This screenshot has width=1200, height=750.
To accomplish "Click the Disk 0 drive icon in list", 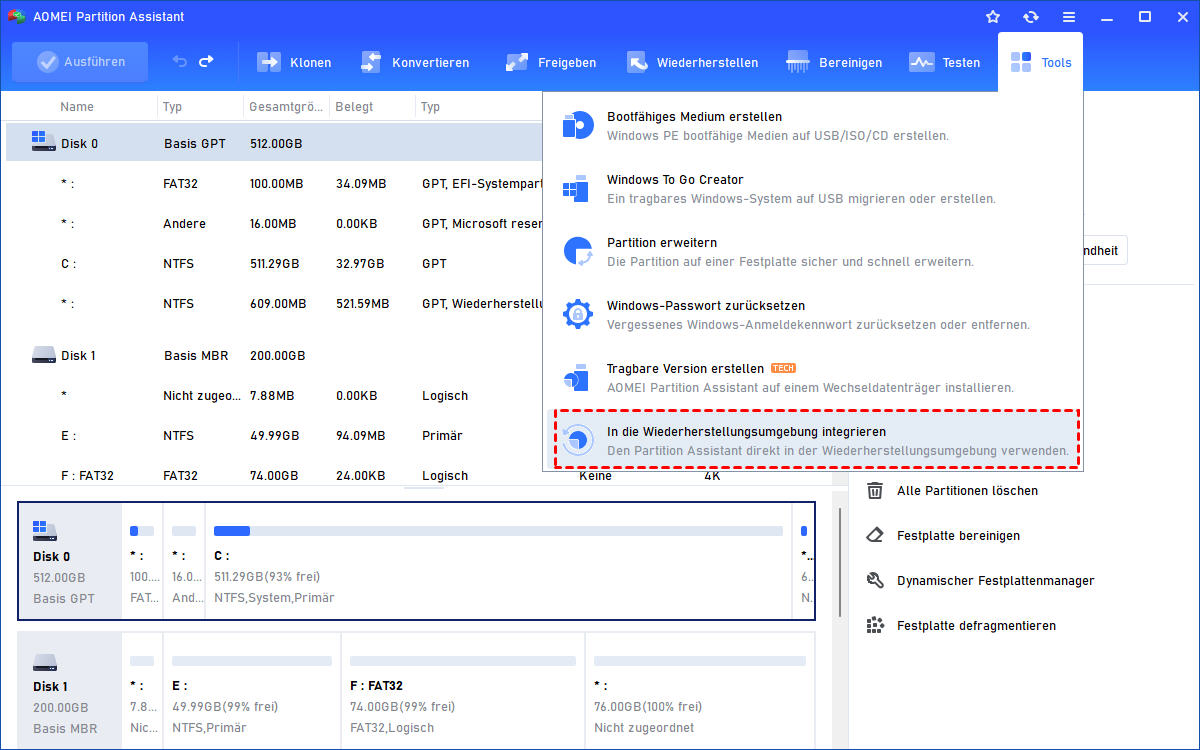I will click(43, 141).
